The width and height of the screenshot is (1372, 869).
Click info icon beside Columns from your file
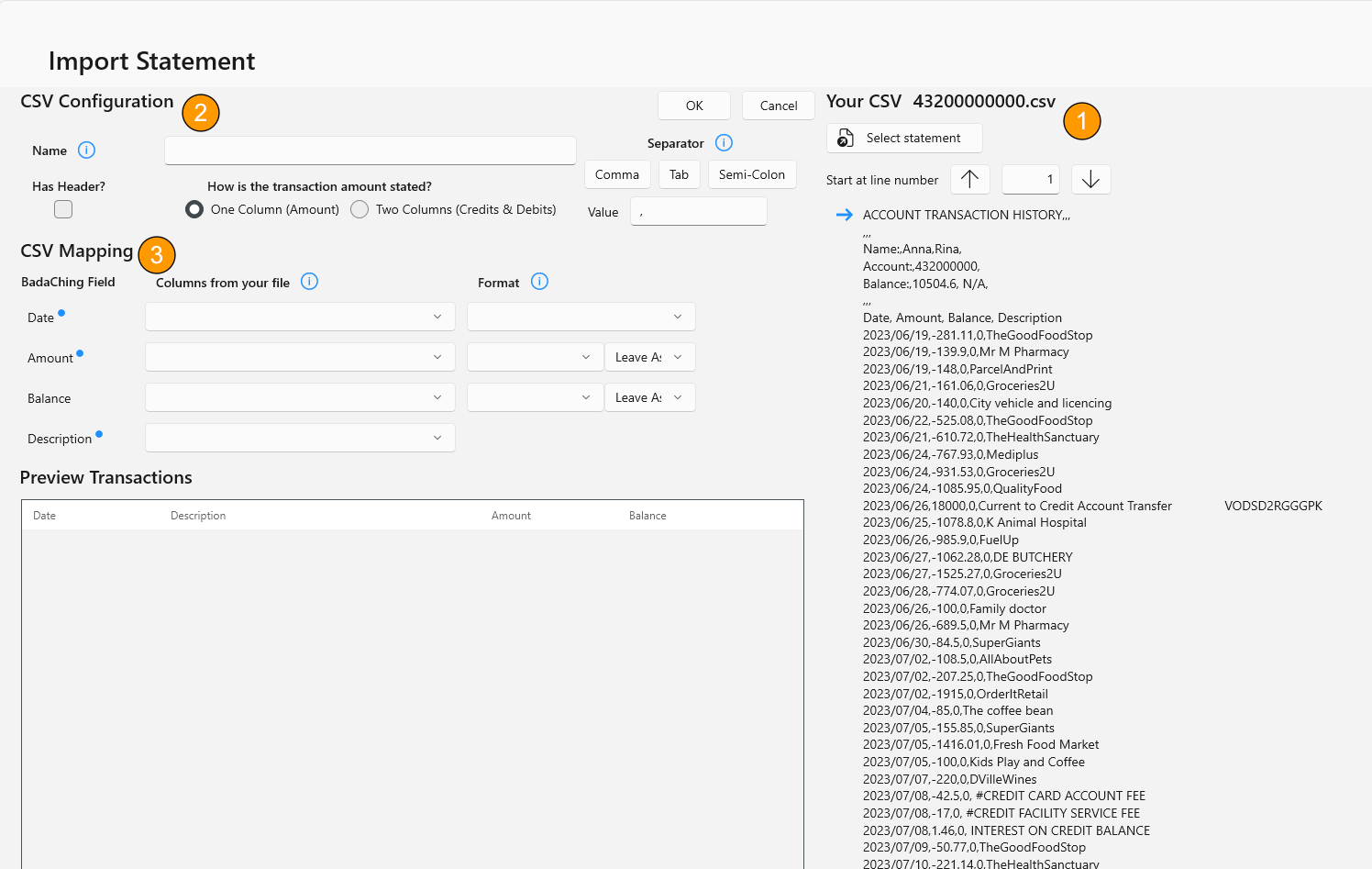(309, 282)
